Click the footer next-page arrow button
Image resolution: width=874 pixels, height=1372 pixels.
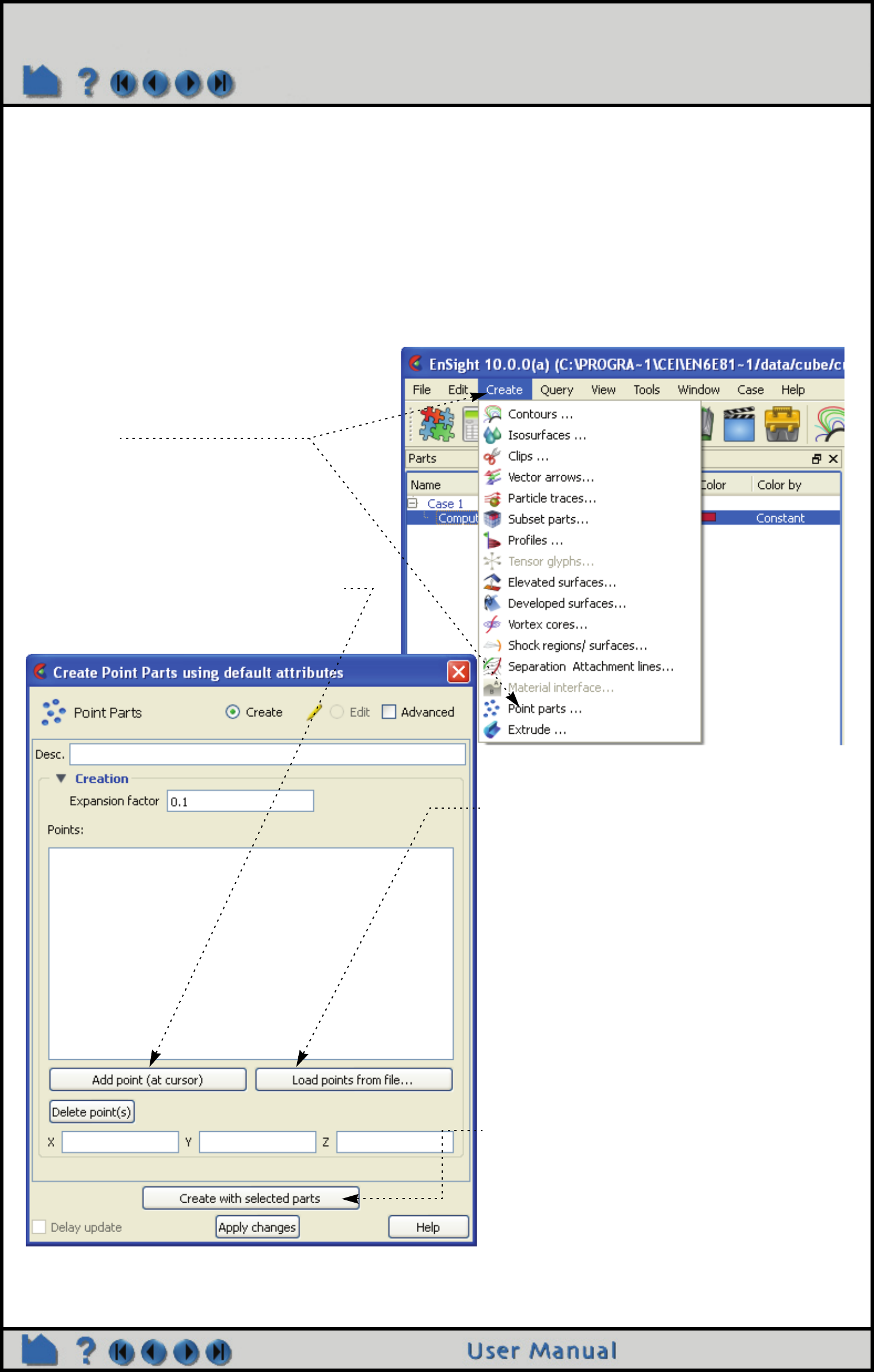187,1352
